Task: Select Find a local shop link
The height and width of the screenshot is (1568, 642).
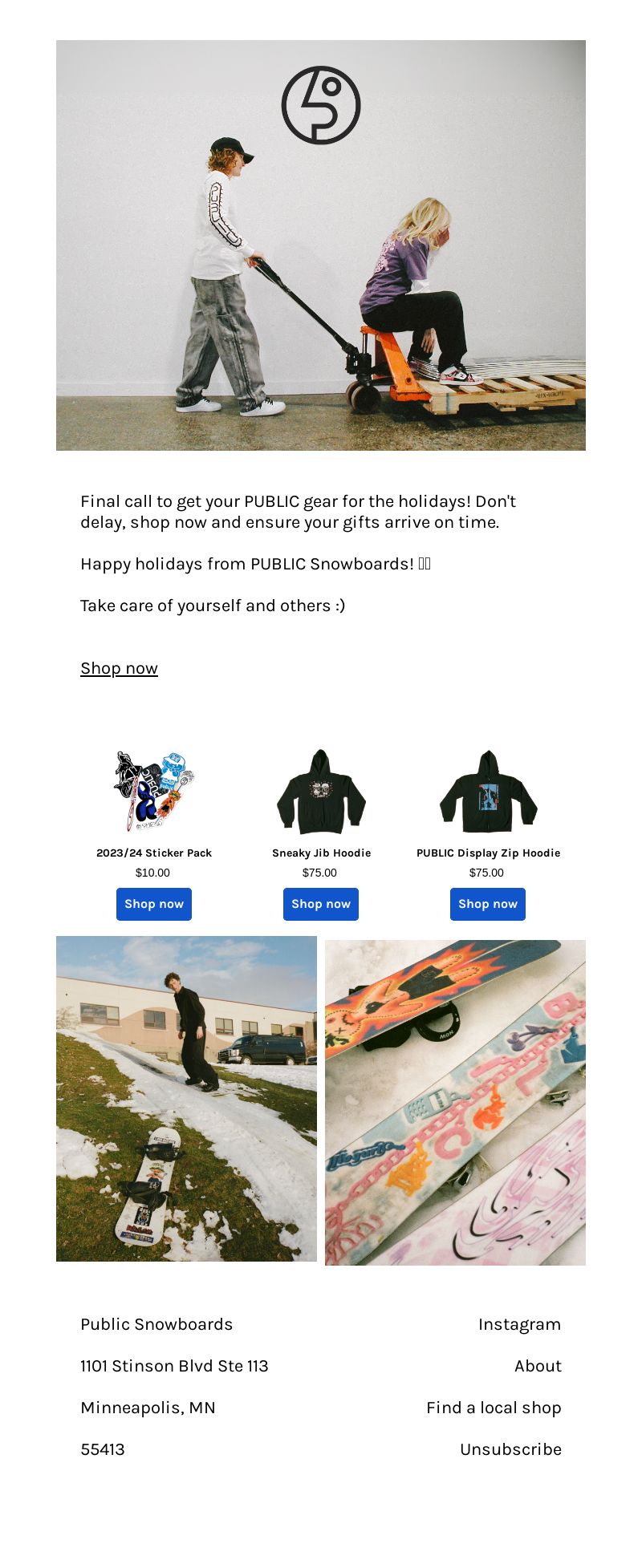Action: 494,1408
